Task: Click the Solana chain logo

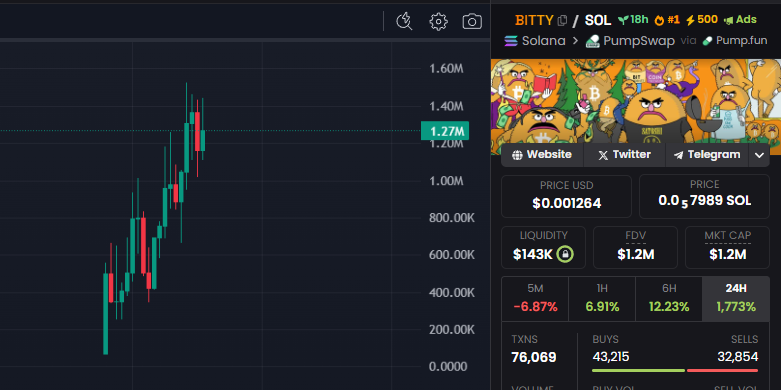Action: pyautogui.click(x=511, y=41)
